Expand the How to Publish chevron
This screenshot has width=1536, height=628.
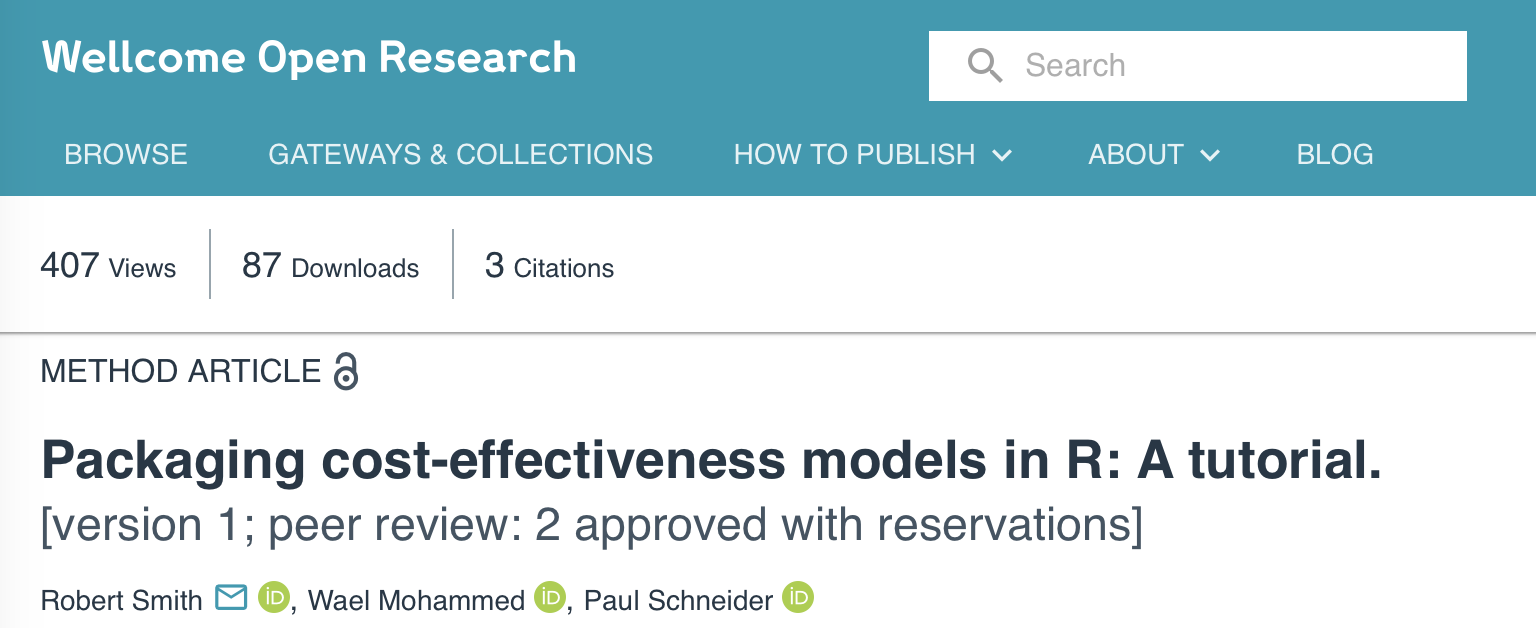tap(1002, 155)
